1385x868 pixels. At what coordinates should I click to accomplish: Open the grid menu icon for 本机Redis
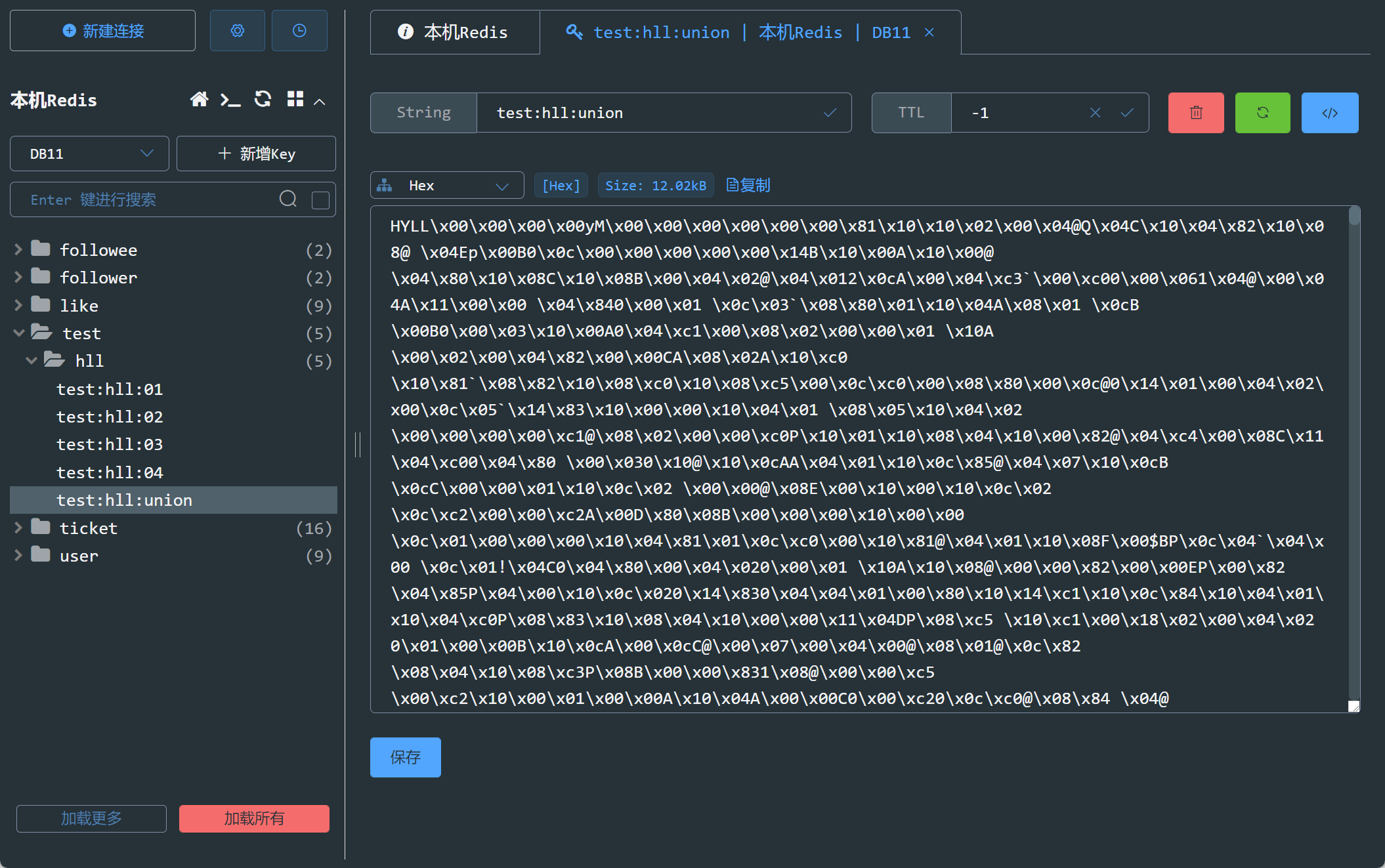tap(295, 99)
